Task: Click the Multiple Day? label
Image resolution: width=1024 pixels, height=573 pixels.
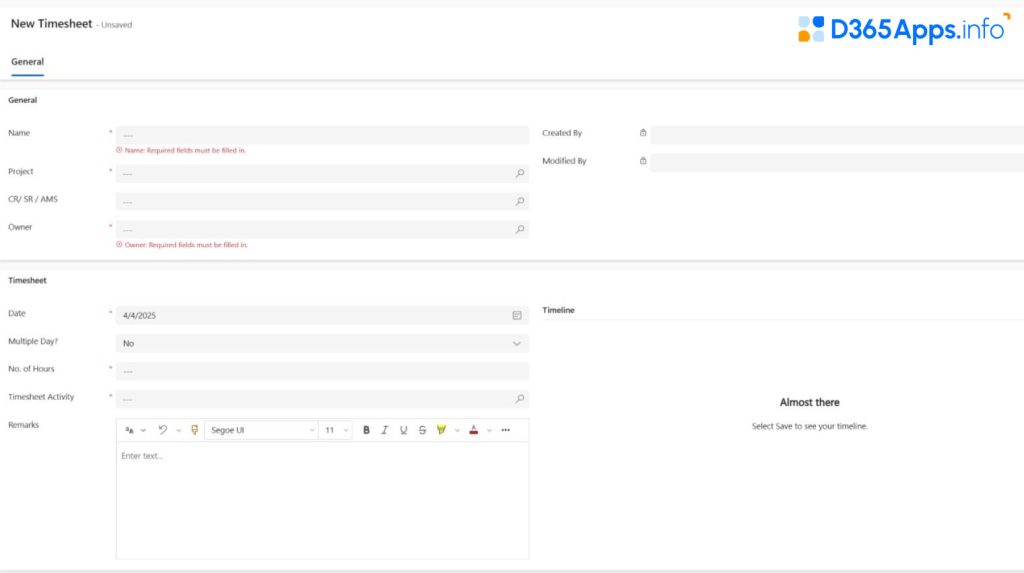Action: click(x=33, y=341)
